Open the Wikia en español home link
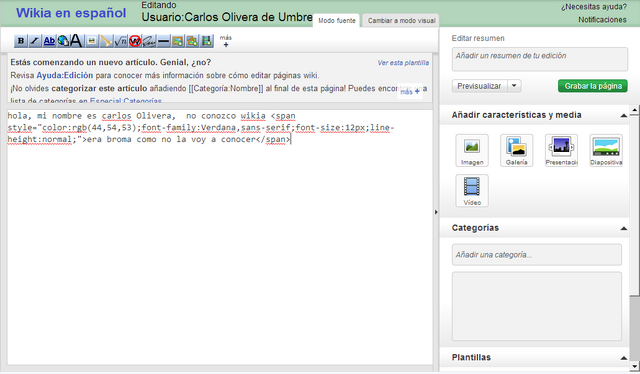 [71, 13]
